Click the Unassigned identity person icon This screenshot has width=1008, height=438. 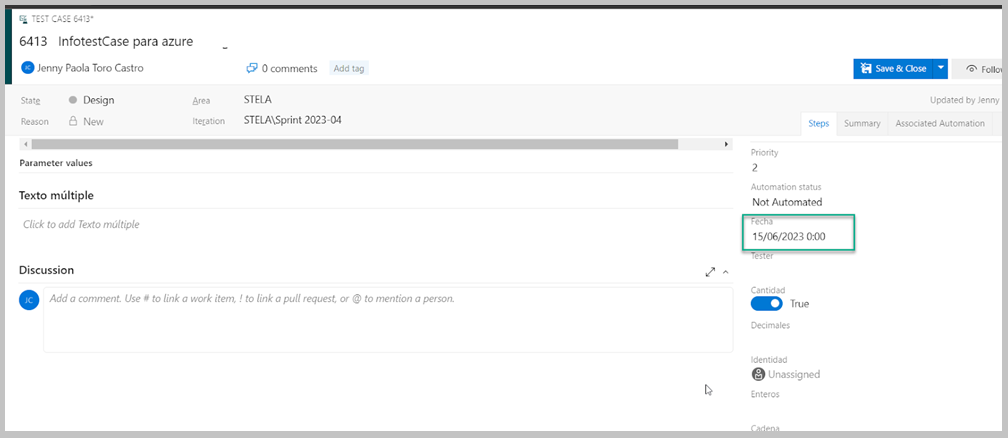(x=758, y=374)
